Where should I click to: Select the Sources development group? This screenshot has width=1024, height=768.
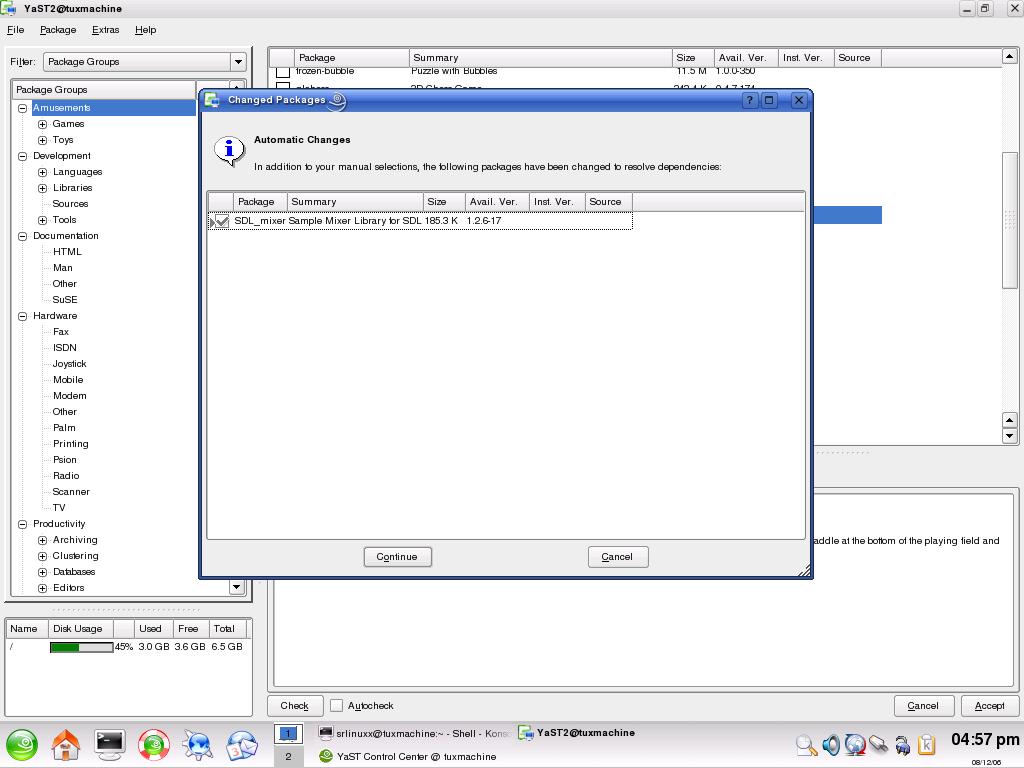pyautogui.click(x=71, y=204)
